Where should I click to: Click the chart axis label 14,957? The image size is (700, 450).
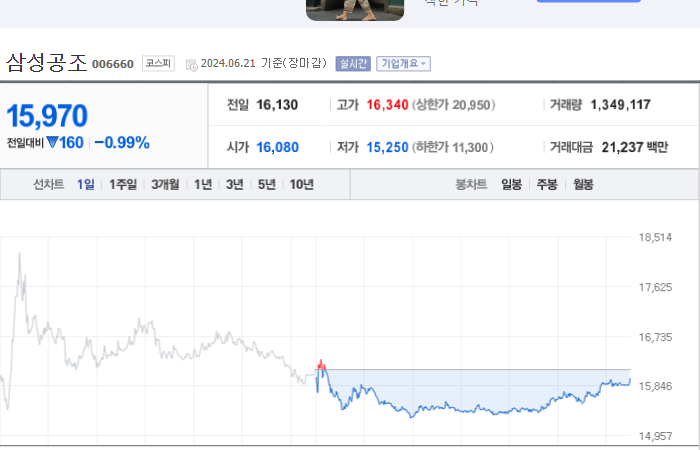(655, 436)
